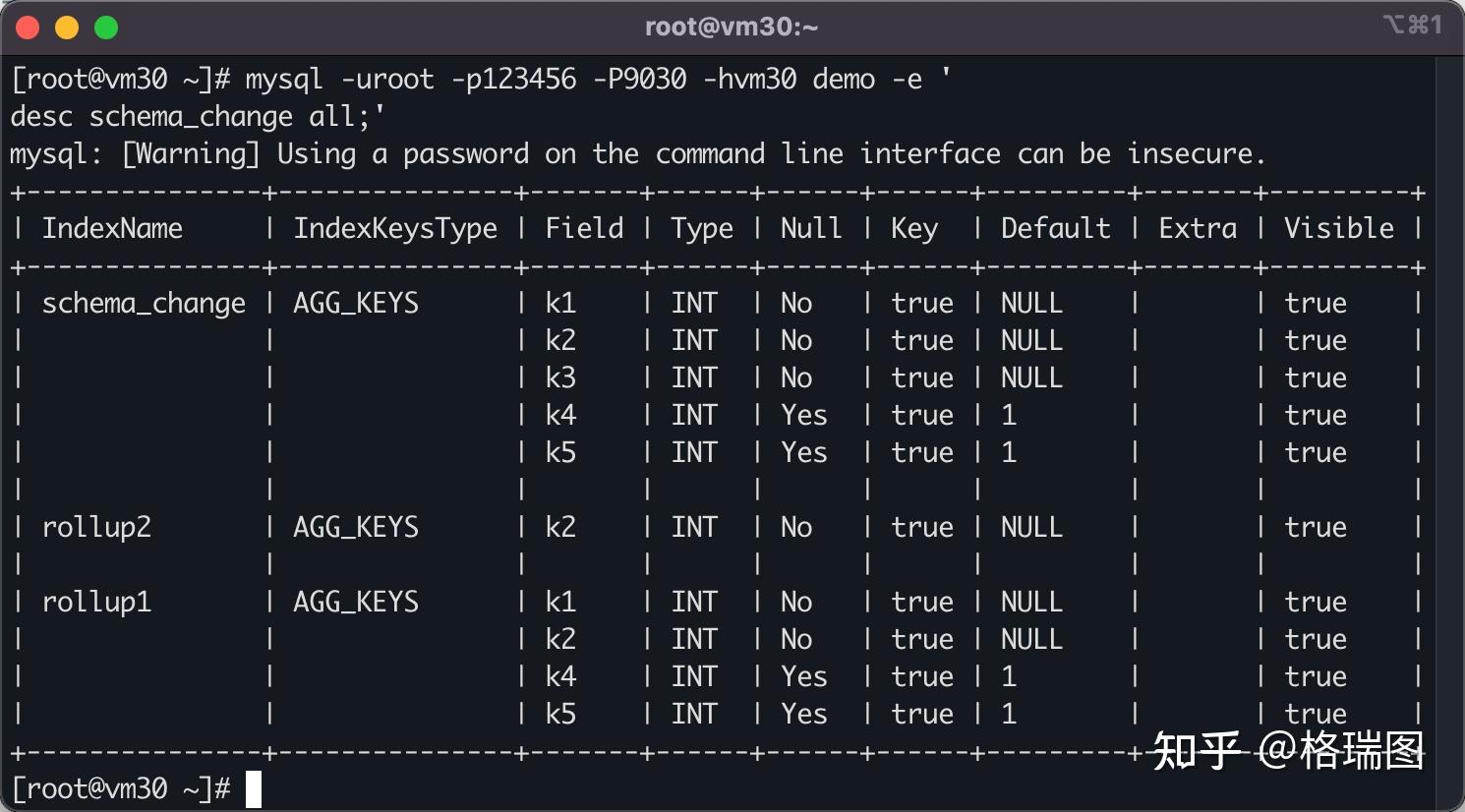Click the Zhihu watermark text
The image size is (1465, 812).
pos(1288,752)
